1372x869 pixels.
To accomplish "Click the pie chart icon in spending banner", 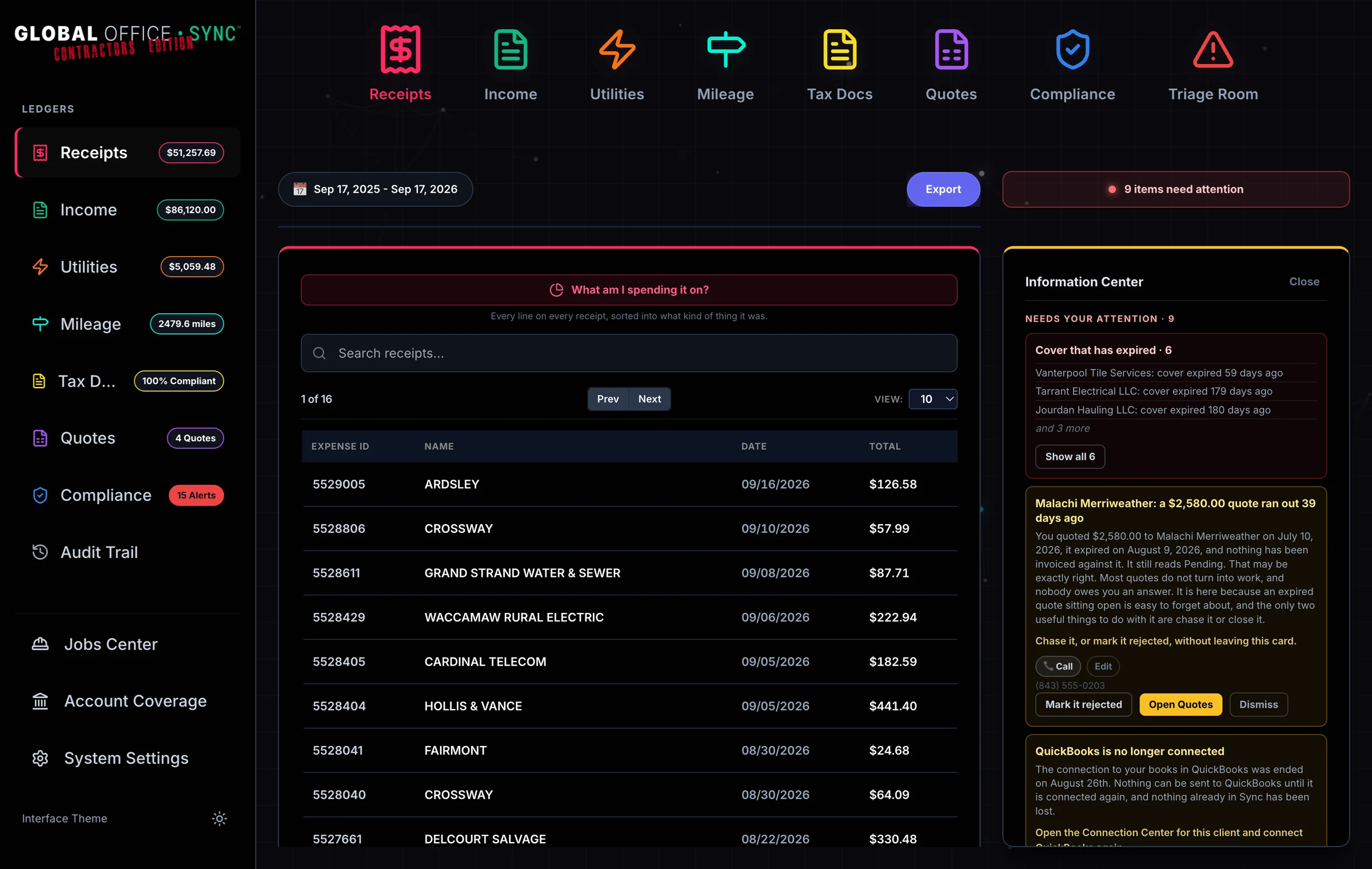I will tap(556, 290).
